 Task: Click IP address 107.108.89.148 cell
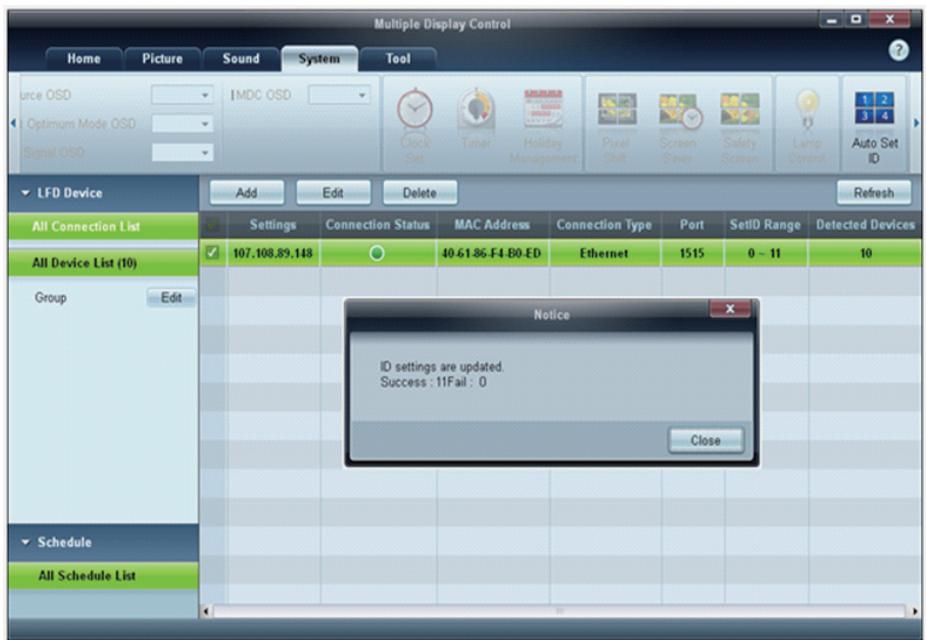(x=273, y=253)
